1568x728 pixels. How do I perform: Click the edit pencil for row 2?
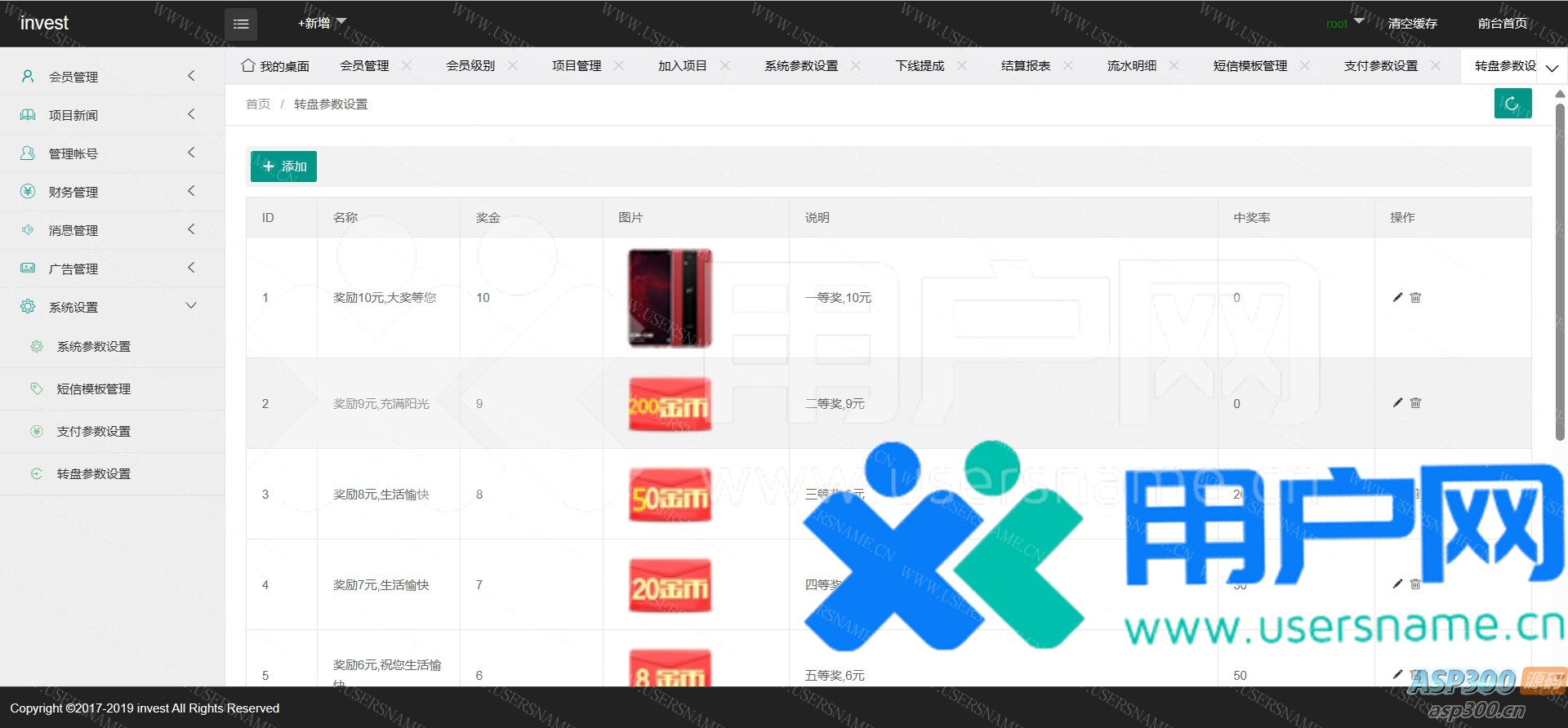click(x=1397, y=403)
